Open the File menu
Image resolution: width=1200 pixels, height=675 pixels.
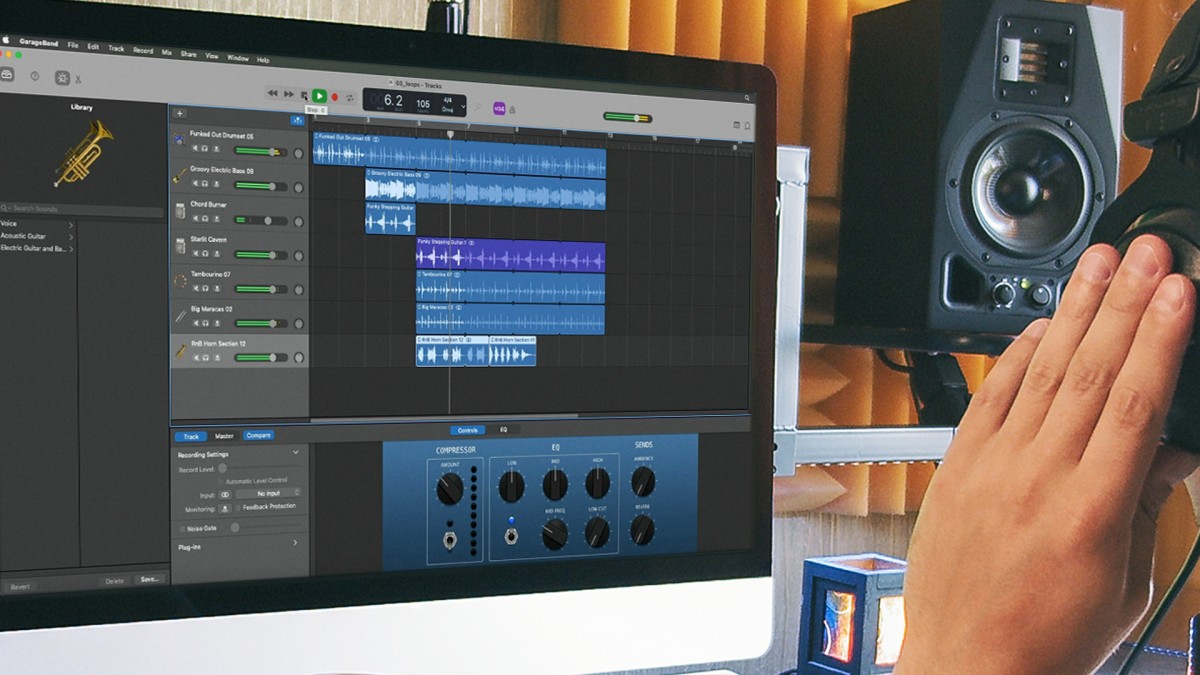tap(73, 45)
